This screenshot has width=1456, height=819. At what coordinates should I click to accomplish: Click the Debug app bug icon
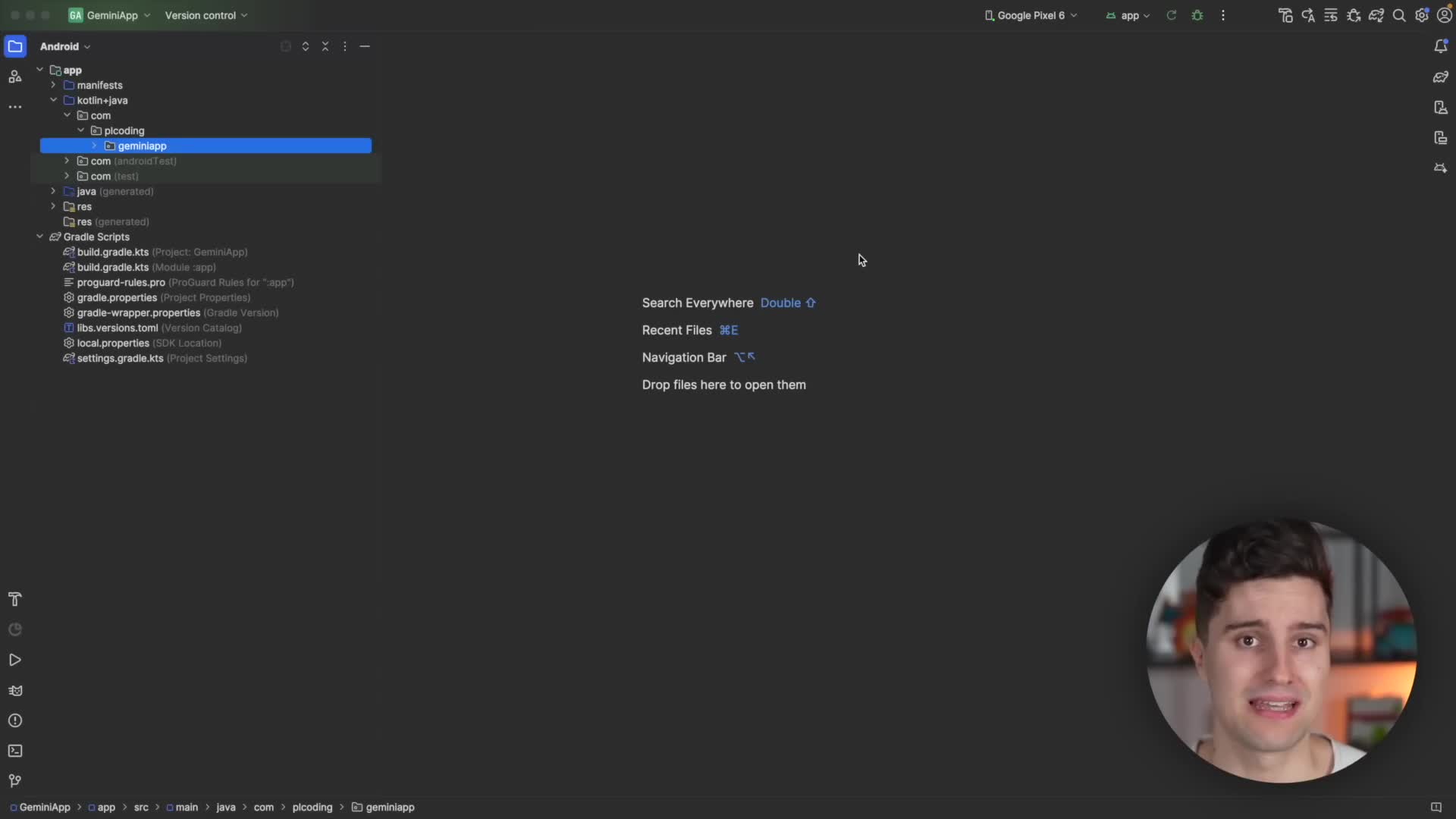coord(1197,15)
